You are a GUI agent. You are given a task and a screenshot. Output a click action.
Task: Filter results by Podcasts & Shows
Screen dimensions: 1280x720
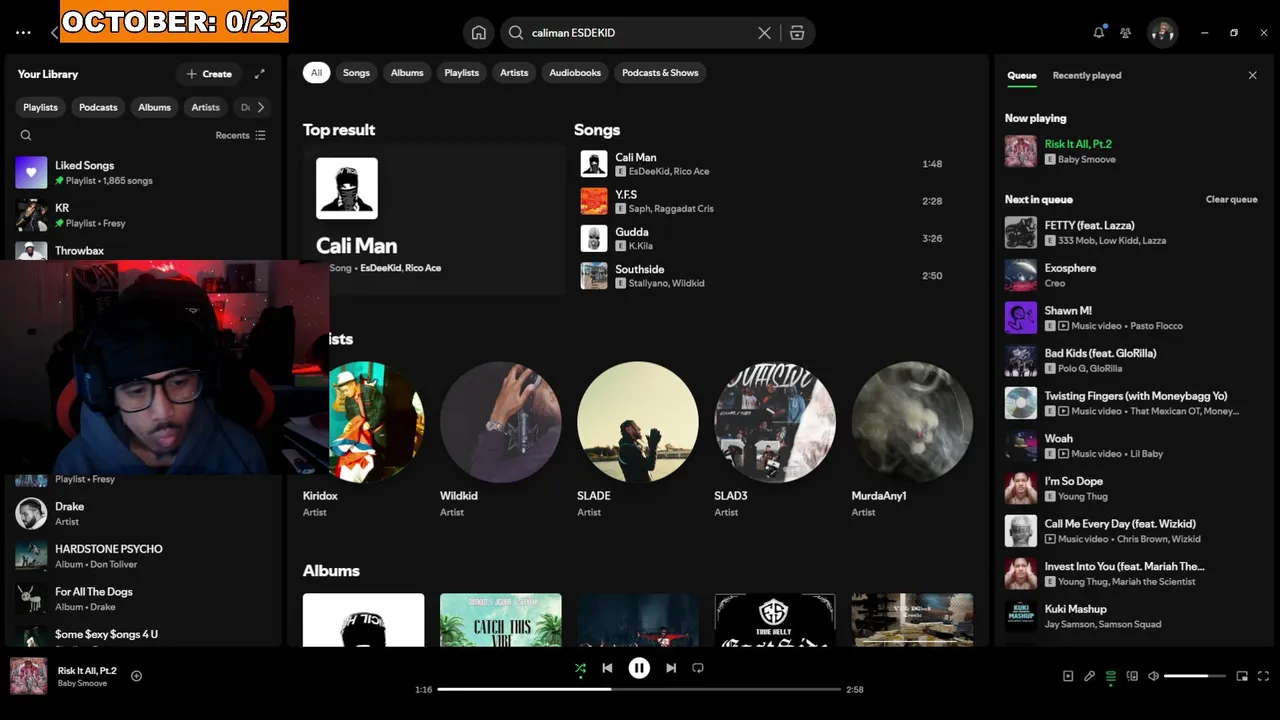click(x=660, y=72)
